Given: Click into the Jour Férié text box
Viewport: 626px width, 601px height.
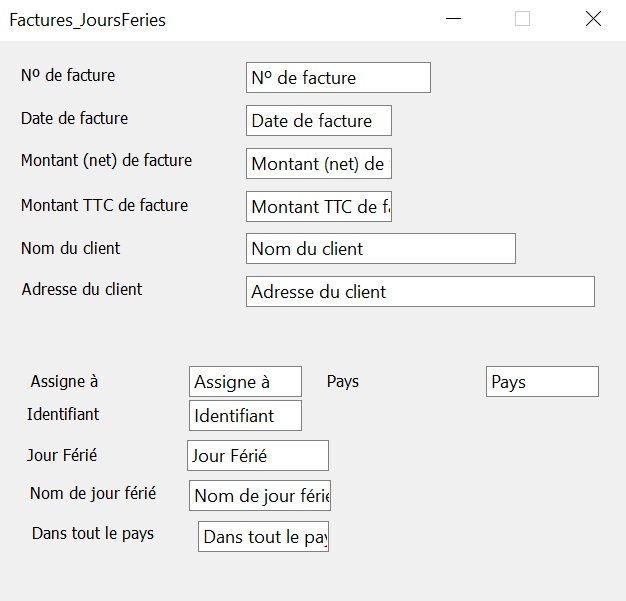Looking at the screenshot, I should pyautogui.click(x=258, y=456).
